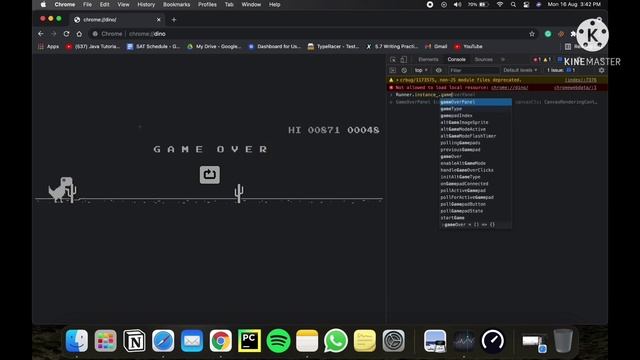The width and height of the screenshot is (640, 360).
Task: Open the Gmail bookmark
Action: tap(436, 47)
